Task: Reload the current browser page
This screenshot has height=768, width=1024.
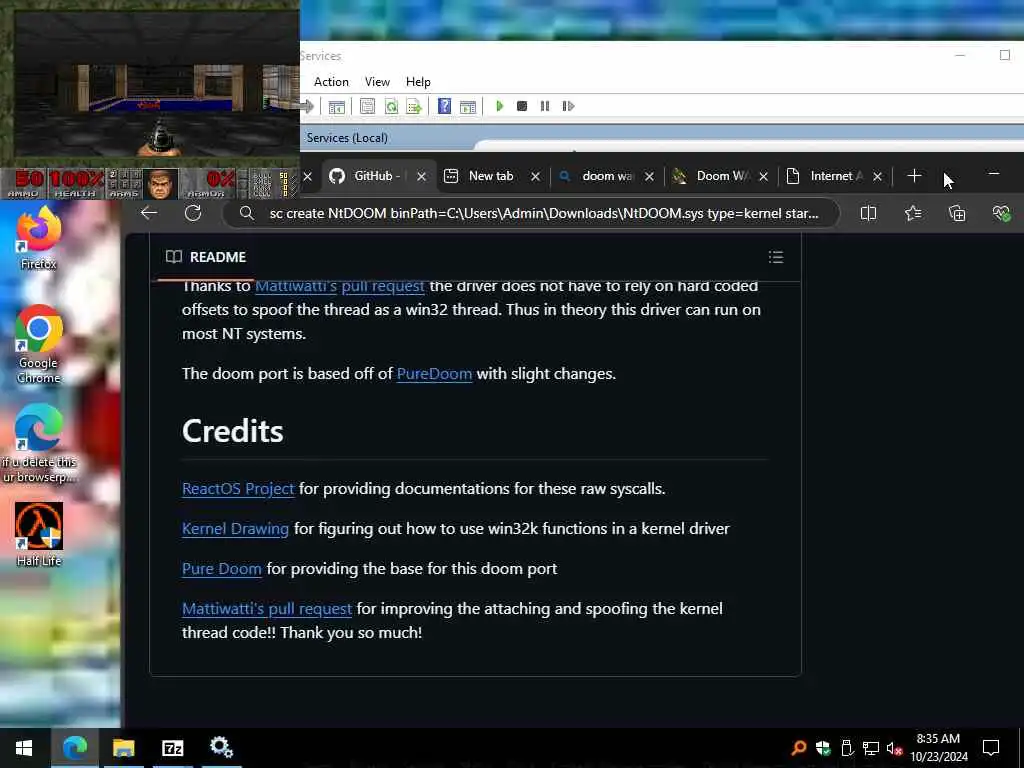Action: [193, 213]
